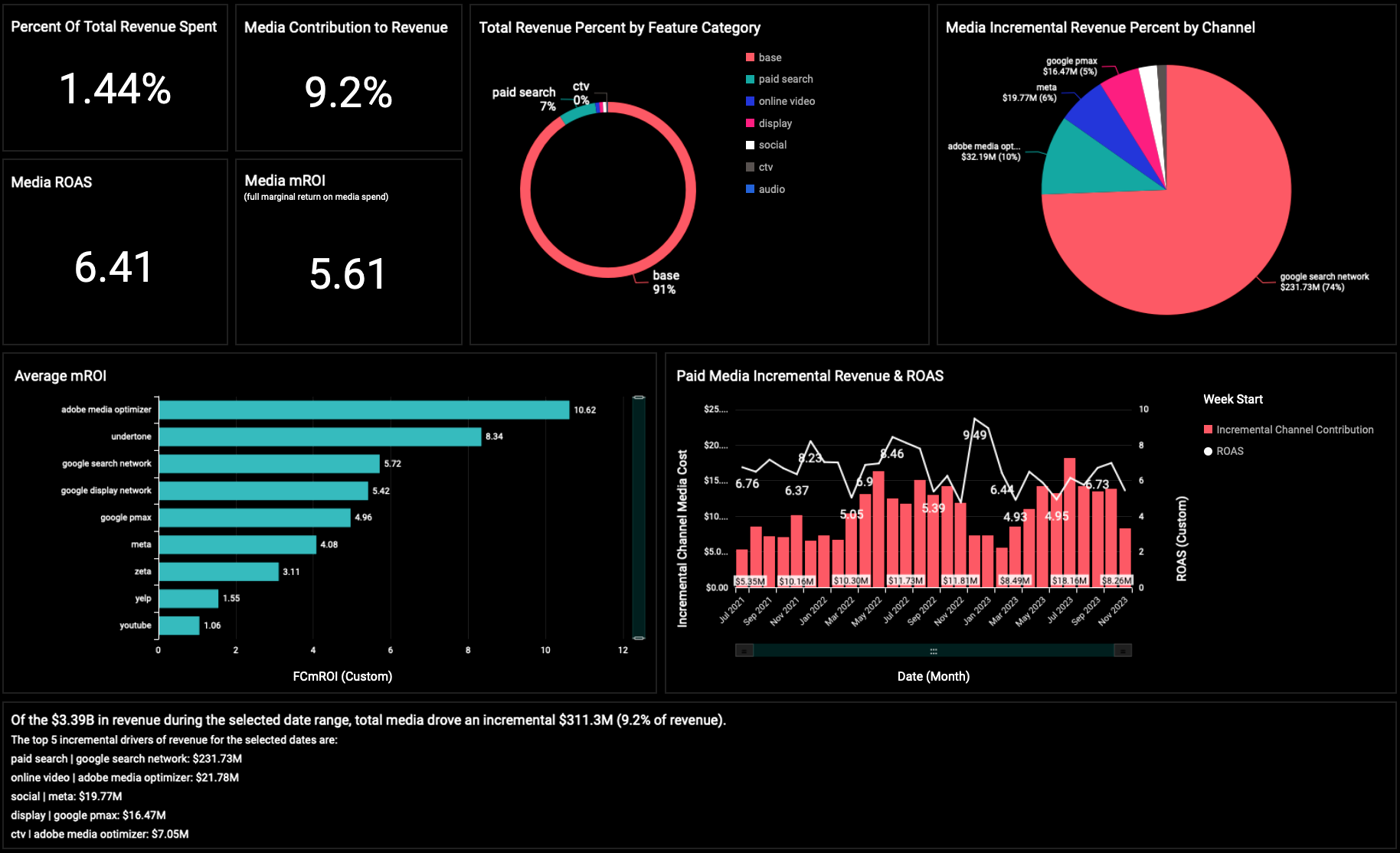
Task: Click the $18.16M bar data label
Action: click(x=1069, y=580)
